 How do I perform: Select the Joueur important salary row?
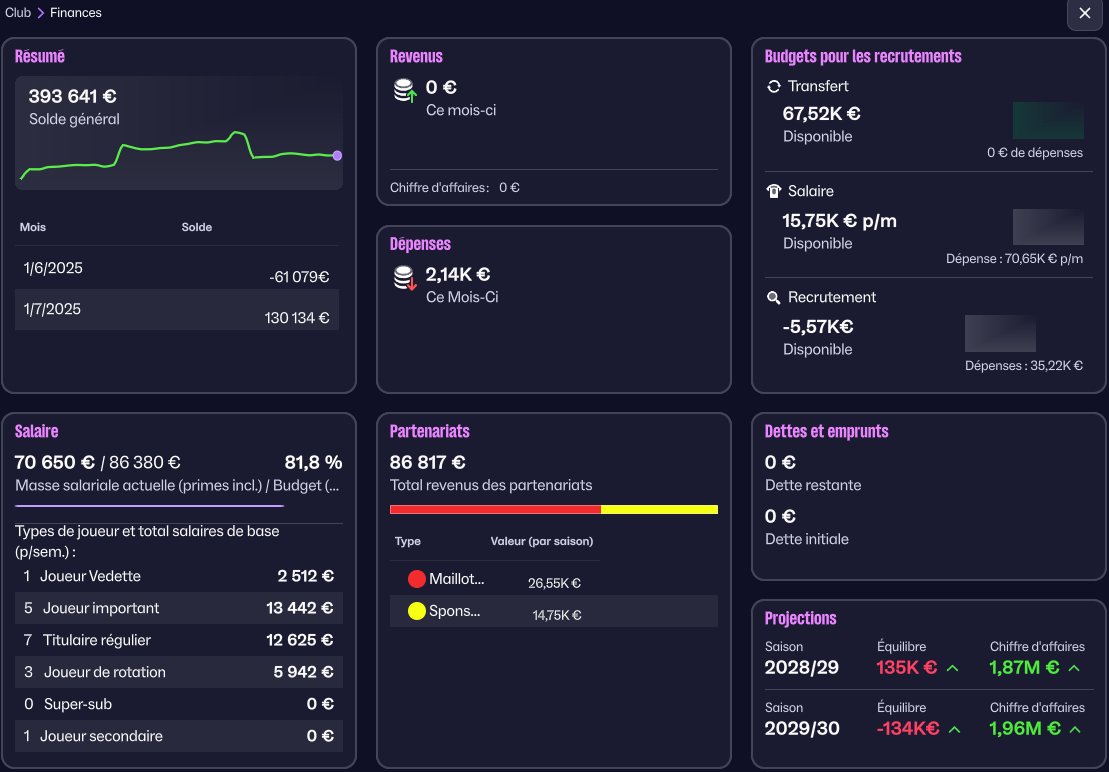click(179, 608)
